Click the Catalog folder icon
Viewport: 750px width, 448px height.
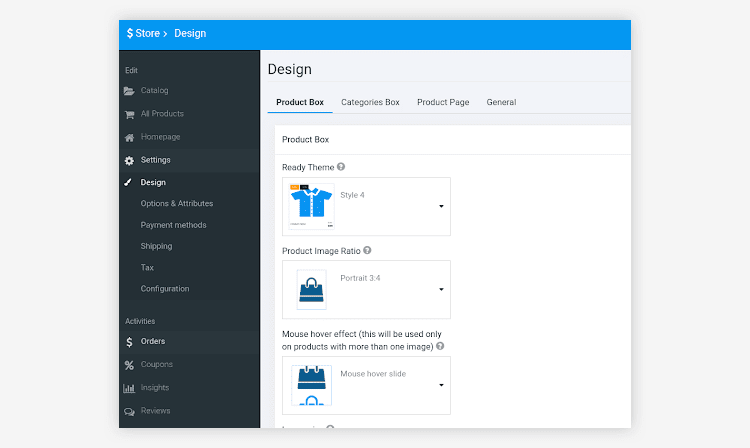point(129,91)
